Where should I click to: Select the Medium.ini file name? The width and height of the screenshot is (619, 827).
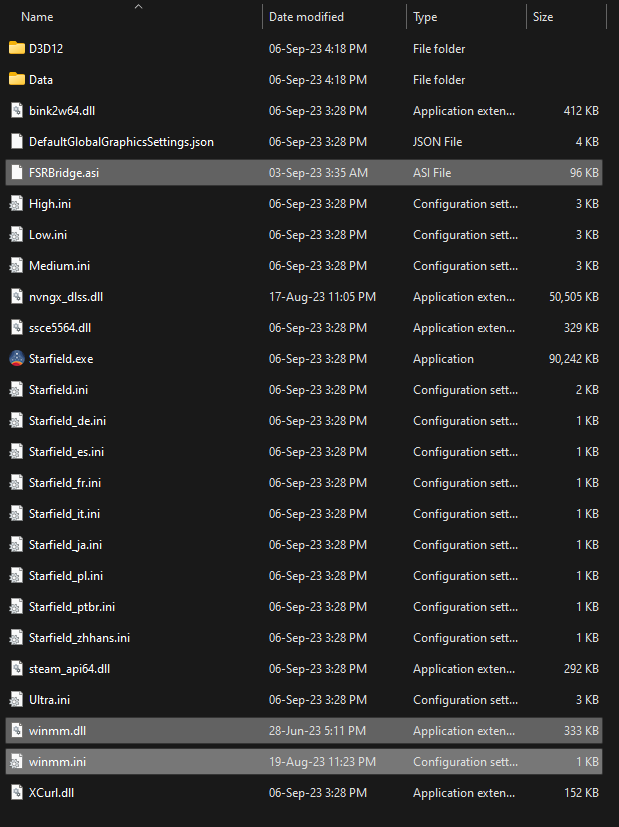tap(59, 266)
